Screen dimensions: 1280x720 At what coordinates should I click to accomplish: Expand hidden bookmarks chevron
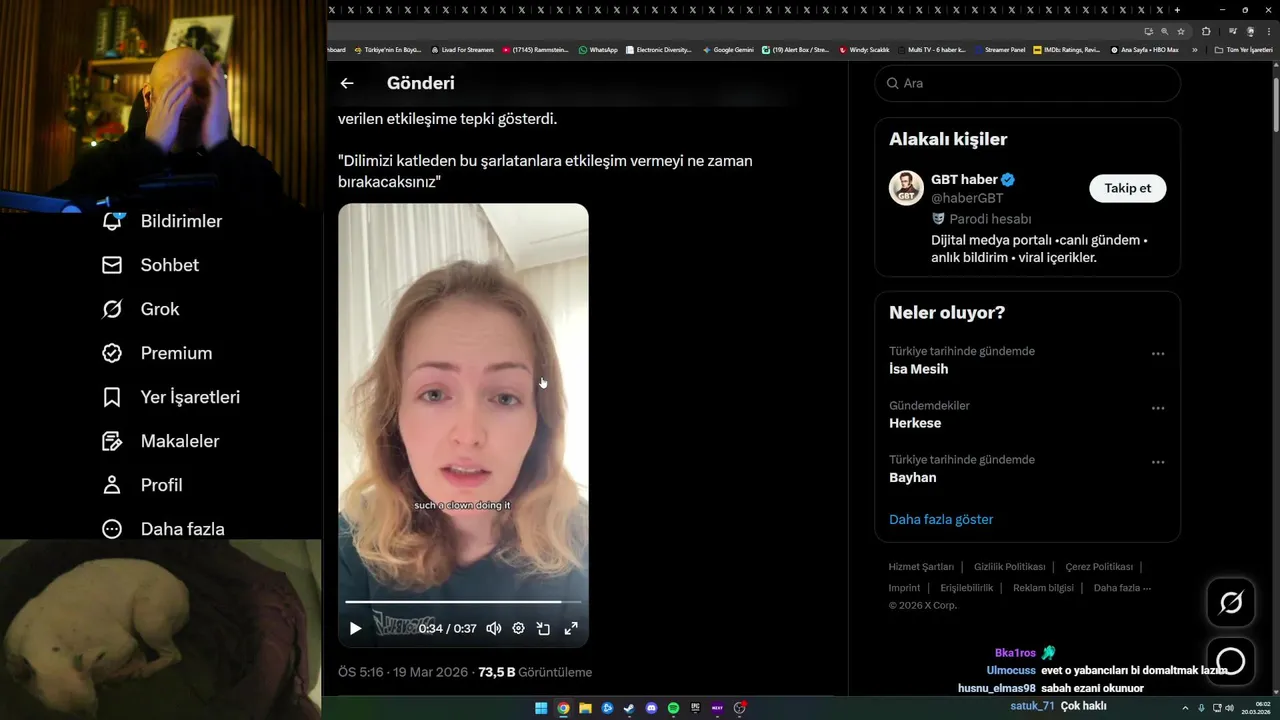1194,49
